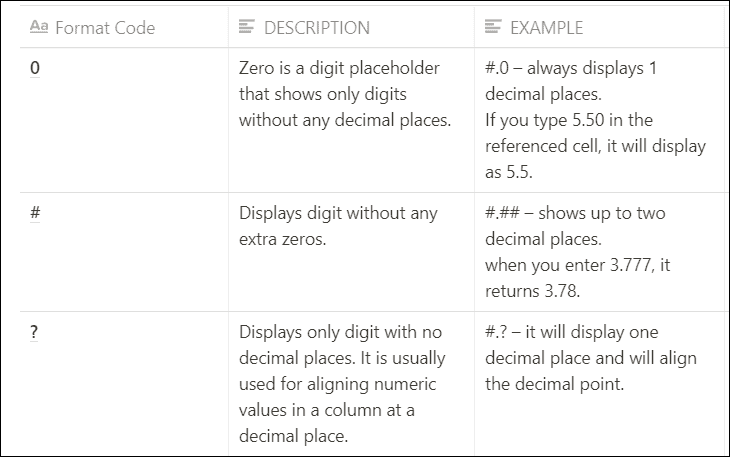This screenshot has height=457, width=730.
Task: Select the 'Displays digit without any extra zeros' cell
Action: [x=351, y=252]
